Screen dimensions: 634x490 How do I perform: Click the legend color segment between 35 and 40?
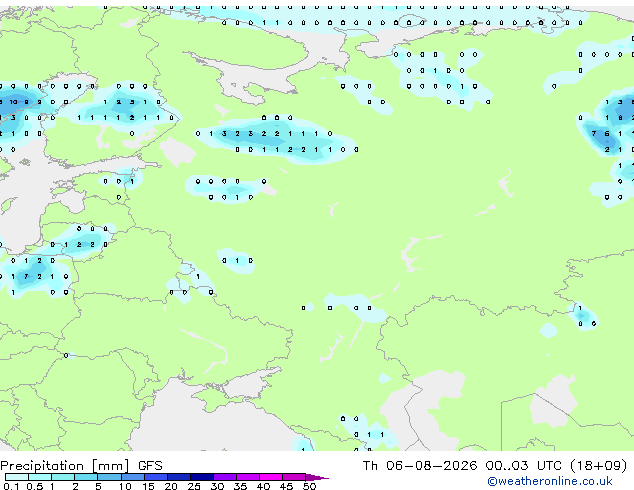pyautogui.click(x=248, y=477)
